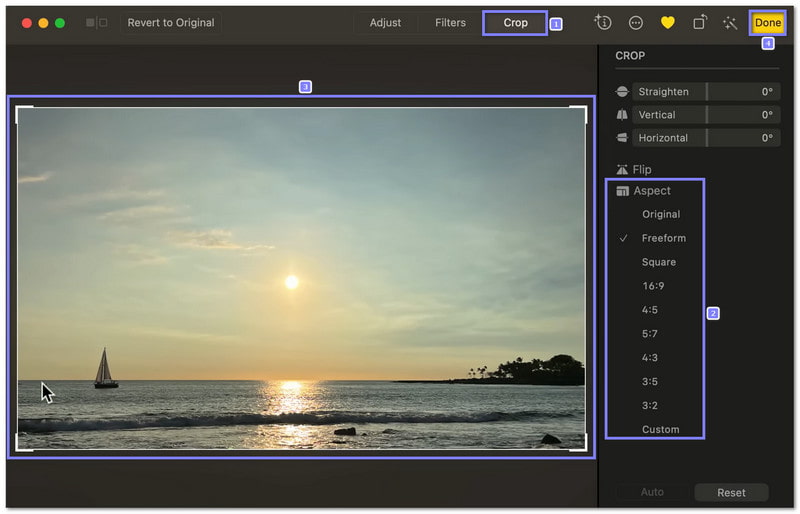The width and height of the screenshot is (800, 514).
Task: Click the red close window button
Action: 27,23
